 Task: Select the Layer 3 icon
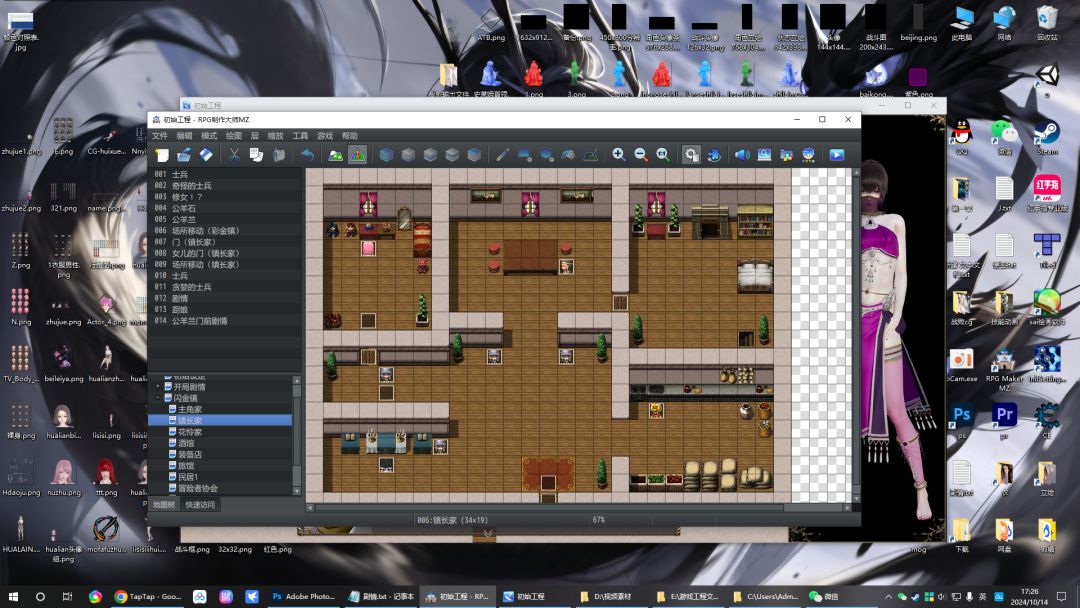[x=452, y=155]
